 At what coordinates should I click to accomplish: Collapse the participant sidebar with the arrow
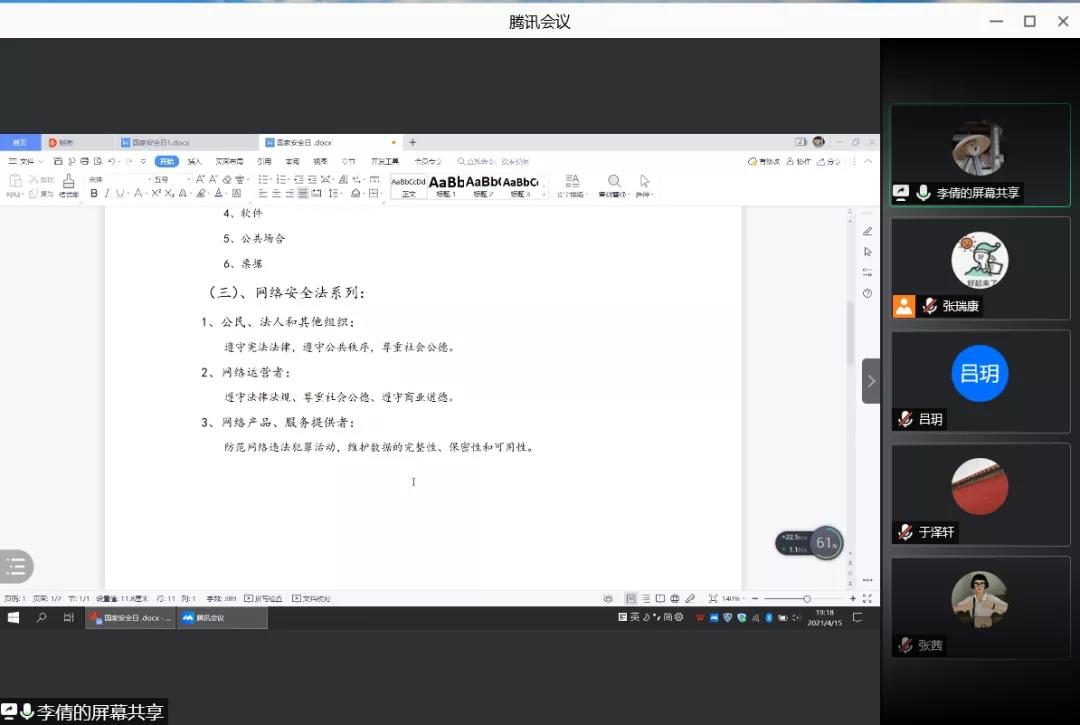click(x=871, y=381)
